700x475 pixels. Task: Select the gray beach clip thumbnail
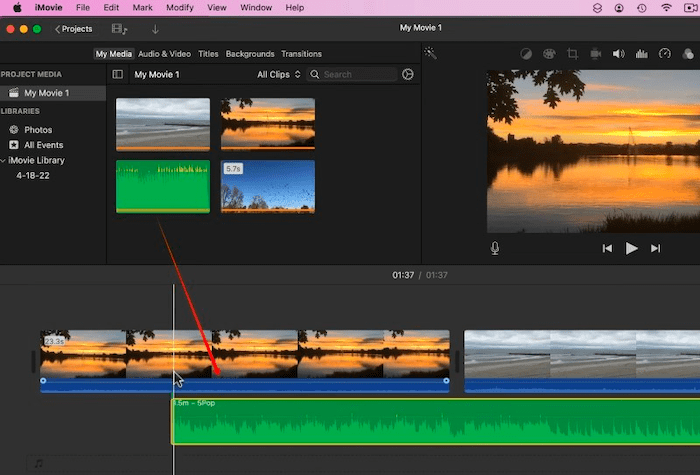pos(163,125)
